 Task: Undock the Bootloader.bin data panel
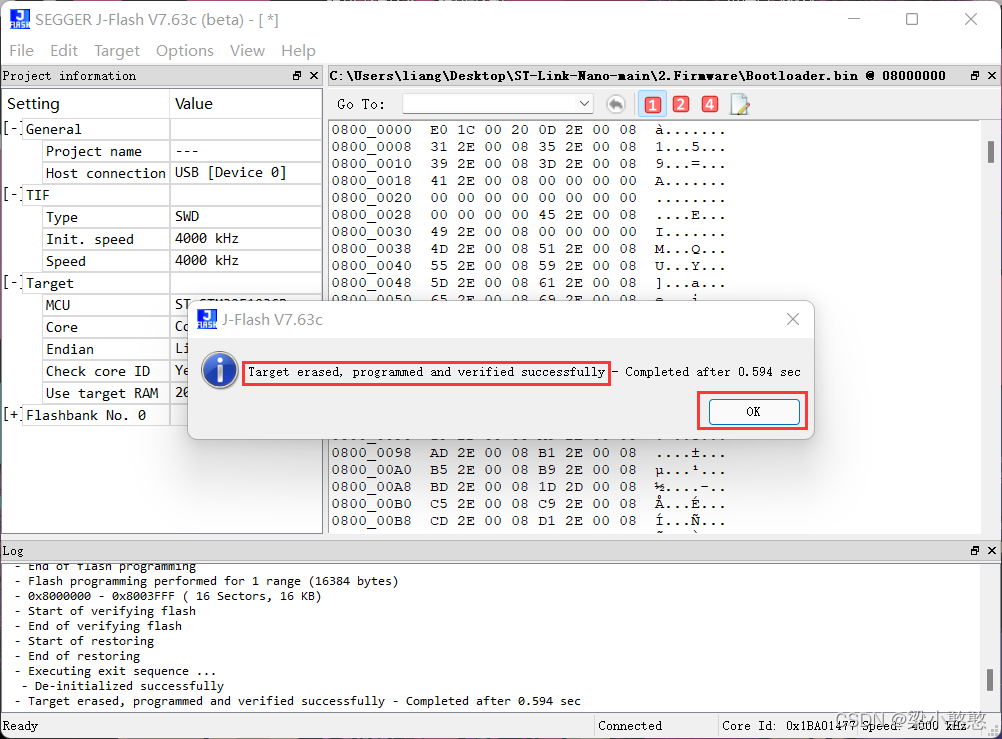click(x=975, y=75)
